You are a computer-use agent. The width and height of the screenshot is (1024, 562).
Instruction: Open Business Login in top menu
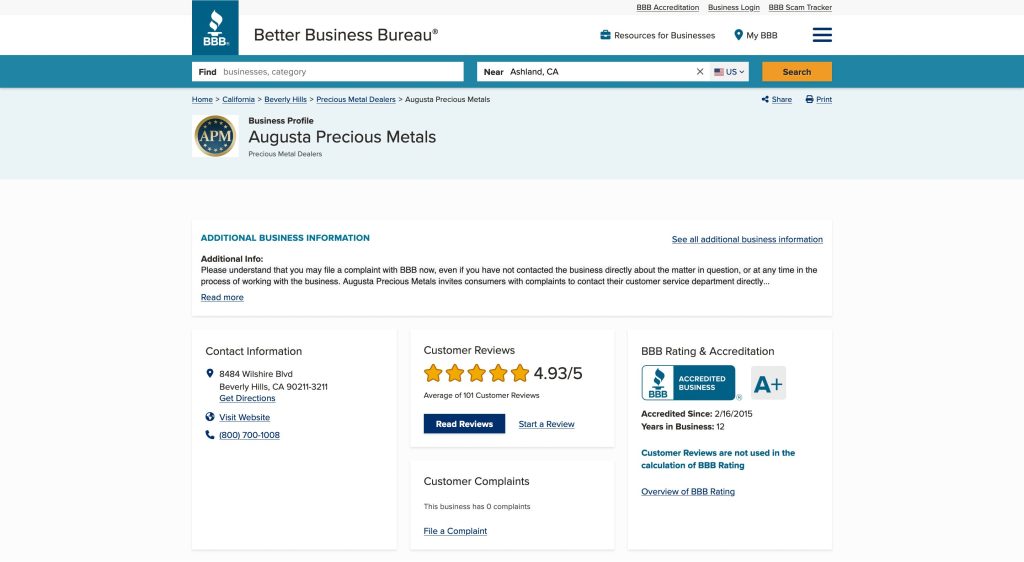click(x=734, y=7)
